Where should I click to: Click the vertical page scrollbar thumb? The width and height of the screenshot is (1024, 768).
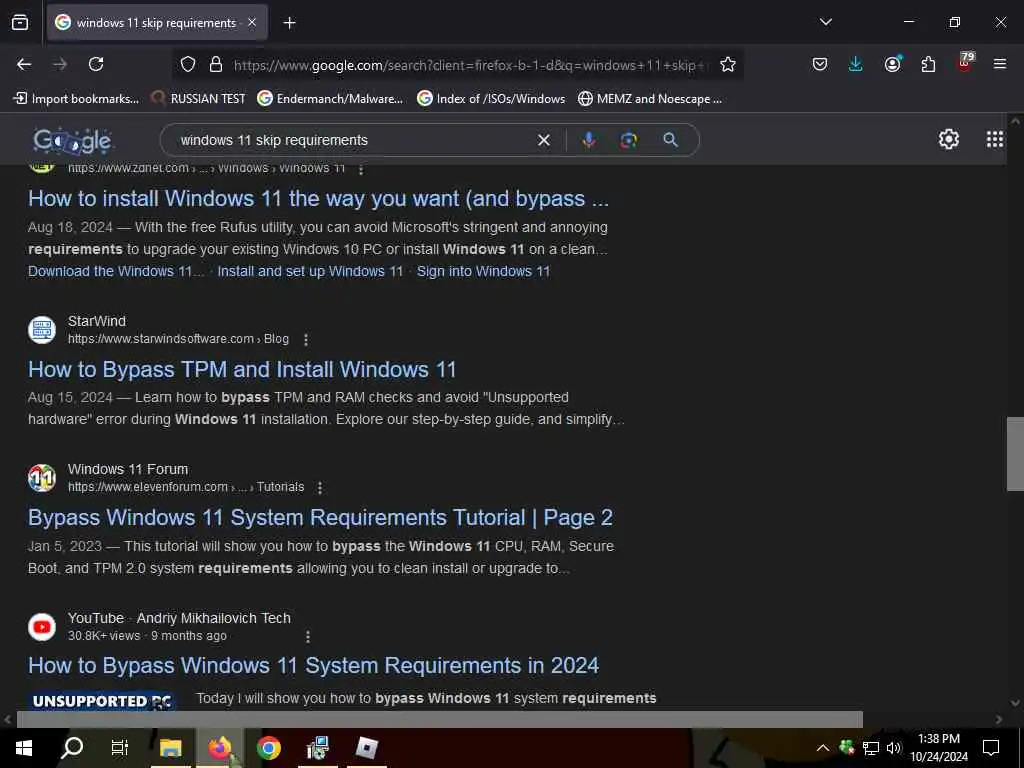(1015, 453)
